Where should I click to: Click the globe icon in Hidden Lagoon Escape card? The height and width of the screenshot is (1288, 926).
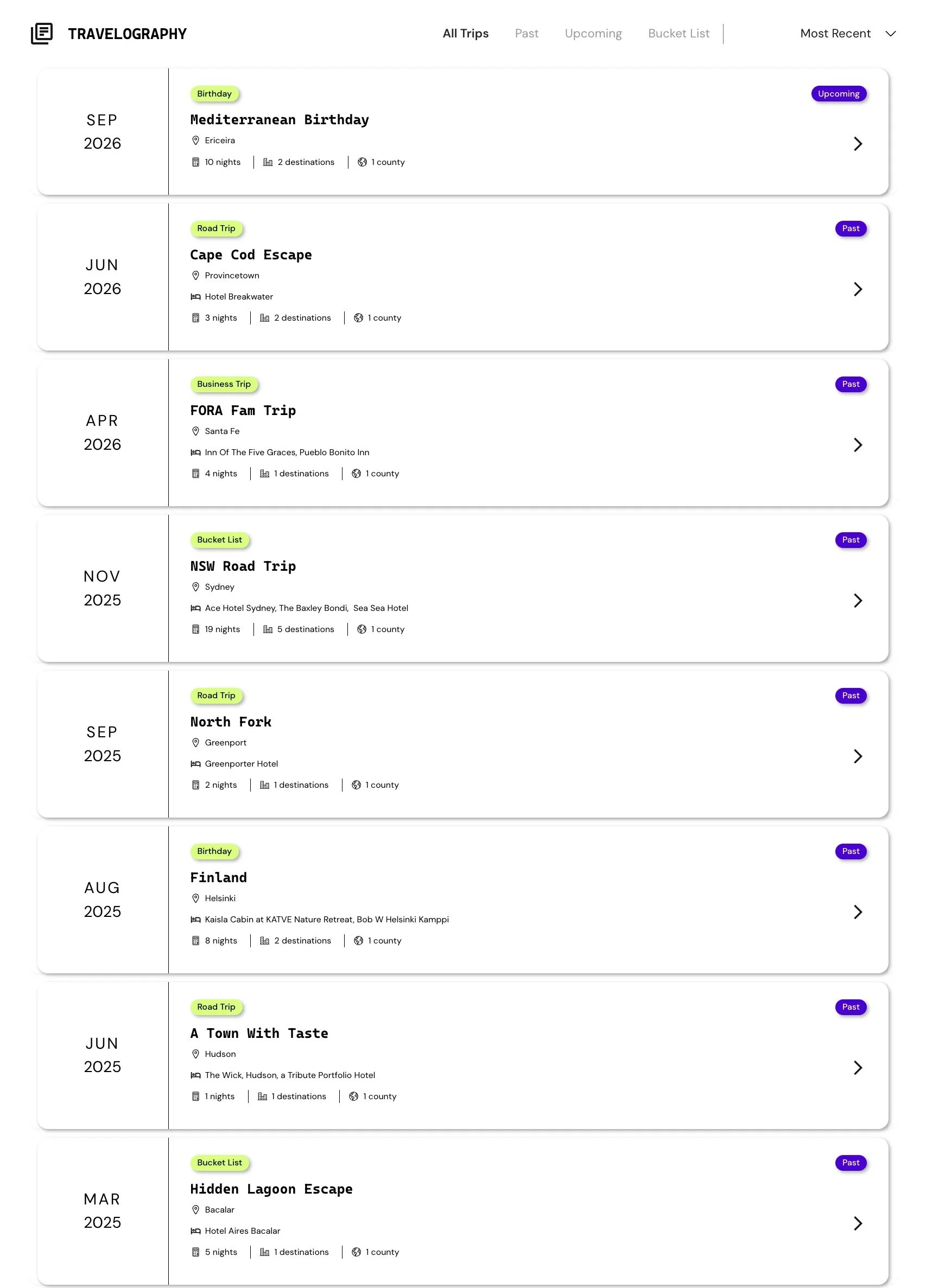[356, 1252]
